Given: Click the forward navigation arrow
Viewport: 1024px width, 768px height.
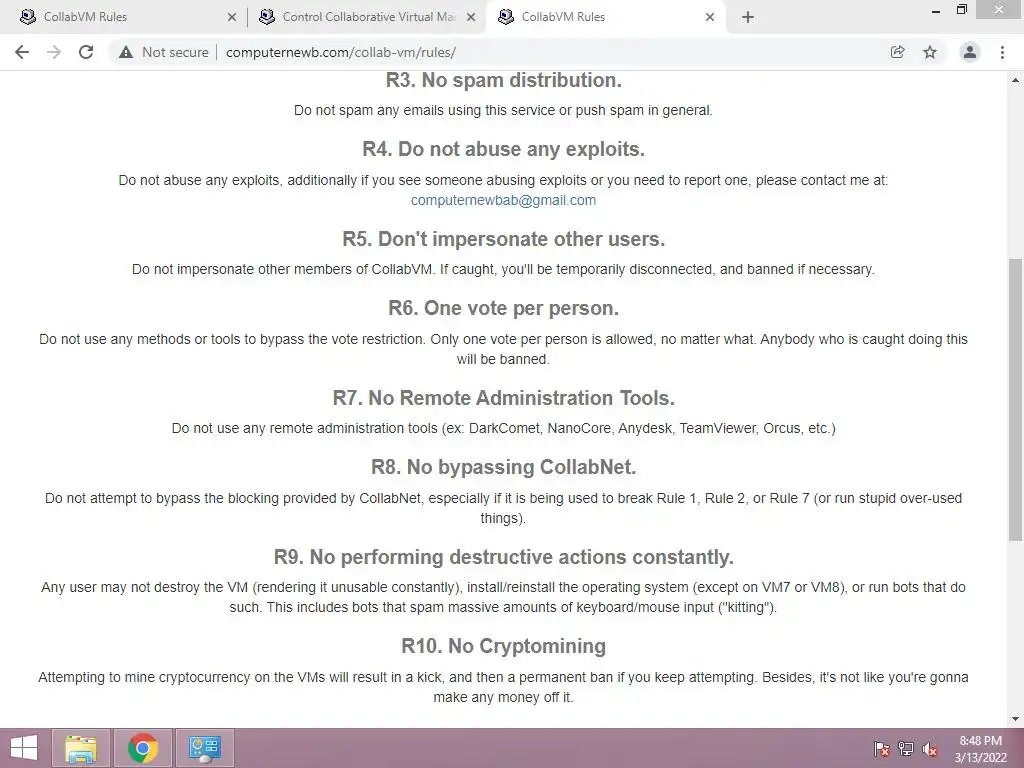Looking at the screenshot, I should (x=54, y=52).
